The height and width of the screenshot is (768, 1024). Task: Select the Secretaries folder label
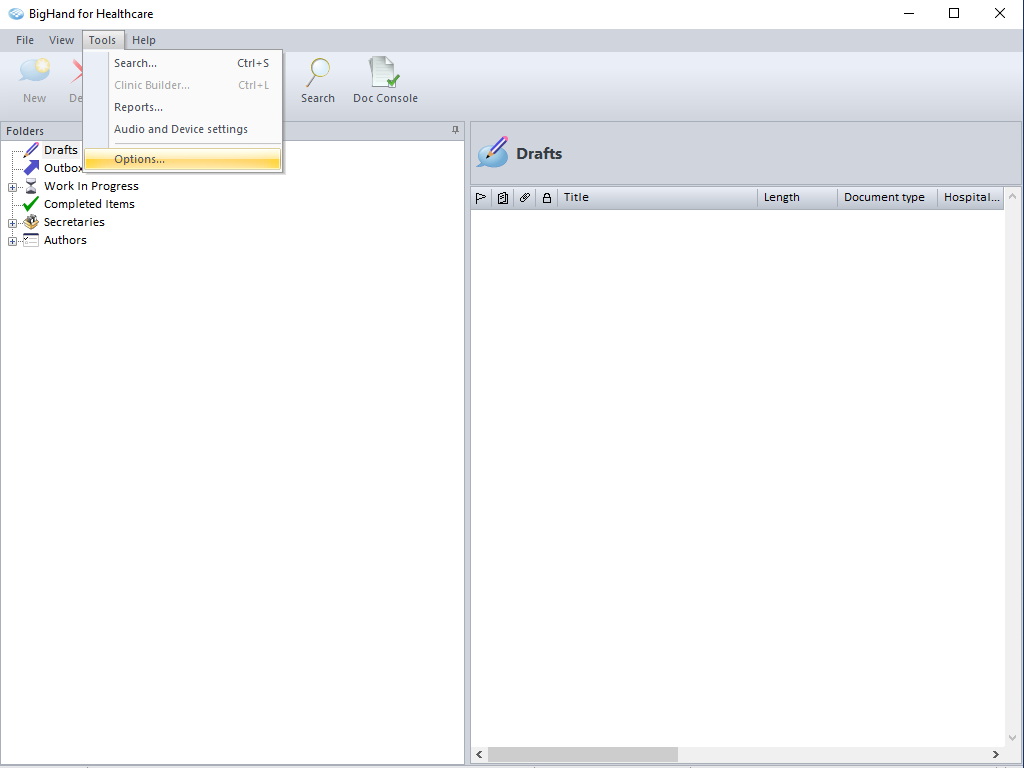coord(74,222)
